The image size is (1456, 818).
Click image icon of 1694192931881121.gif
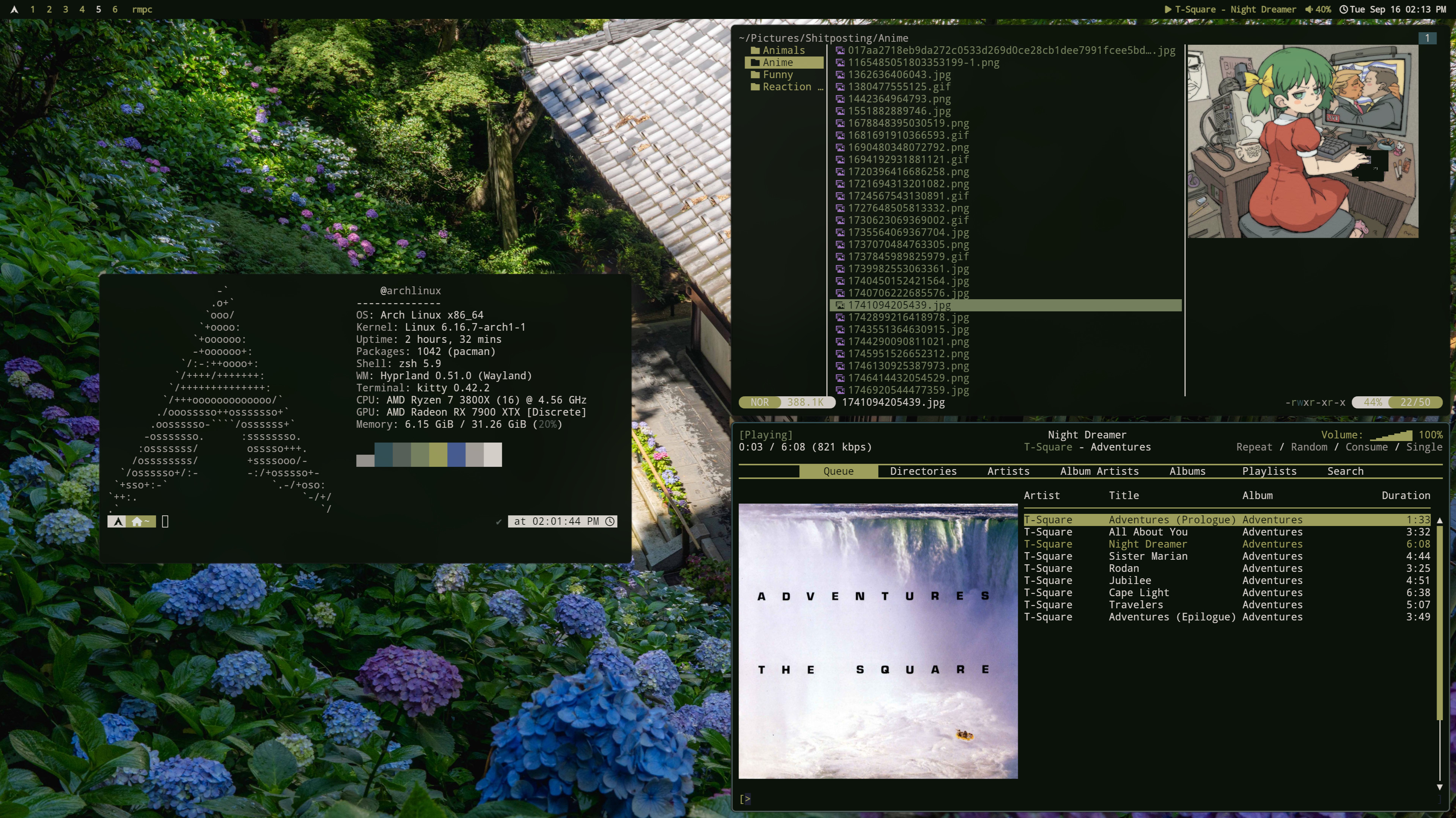840,160
